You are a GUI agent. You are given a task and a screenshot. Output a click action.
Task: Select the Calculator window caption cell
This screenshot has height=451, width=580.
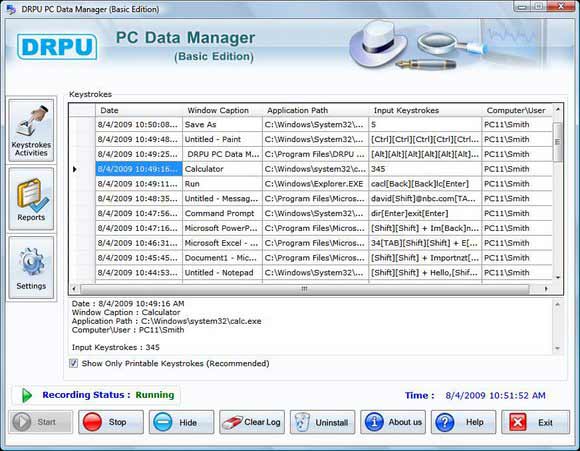tap(222, 169)
